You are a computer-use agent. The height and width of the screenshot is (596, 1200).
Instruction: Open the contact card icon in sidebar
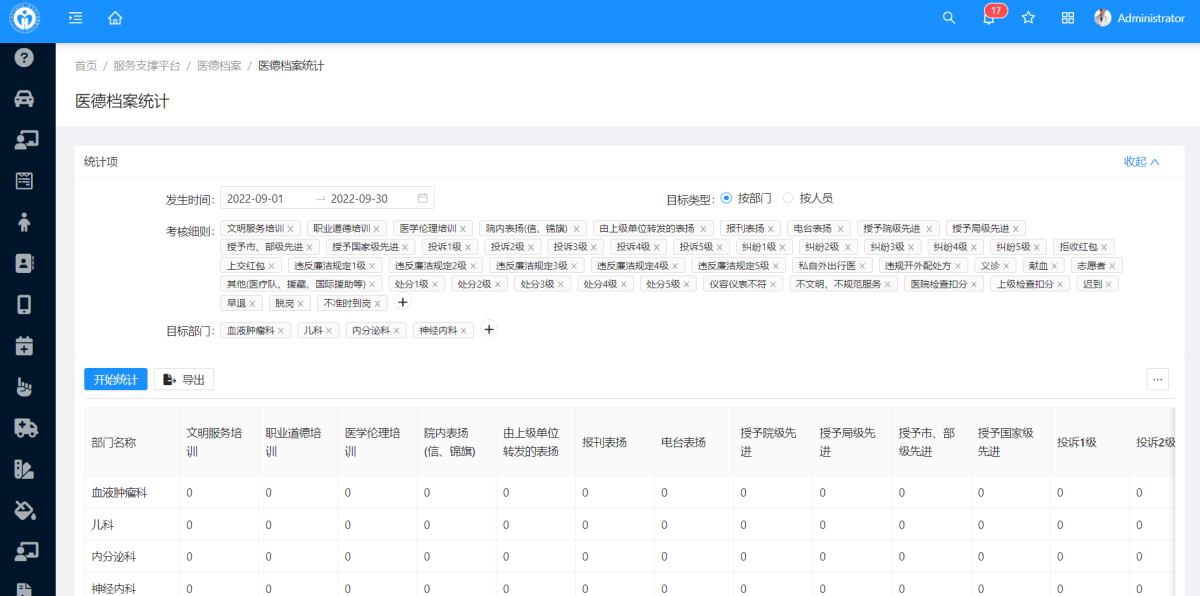tap(25, 263)
